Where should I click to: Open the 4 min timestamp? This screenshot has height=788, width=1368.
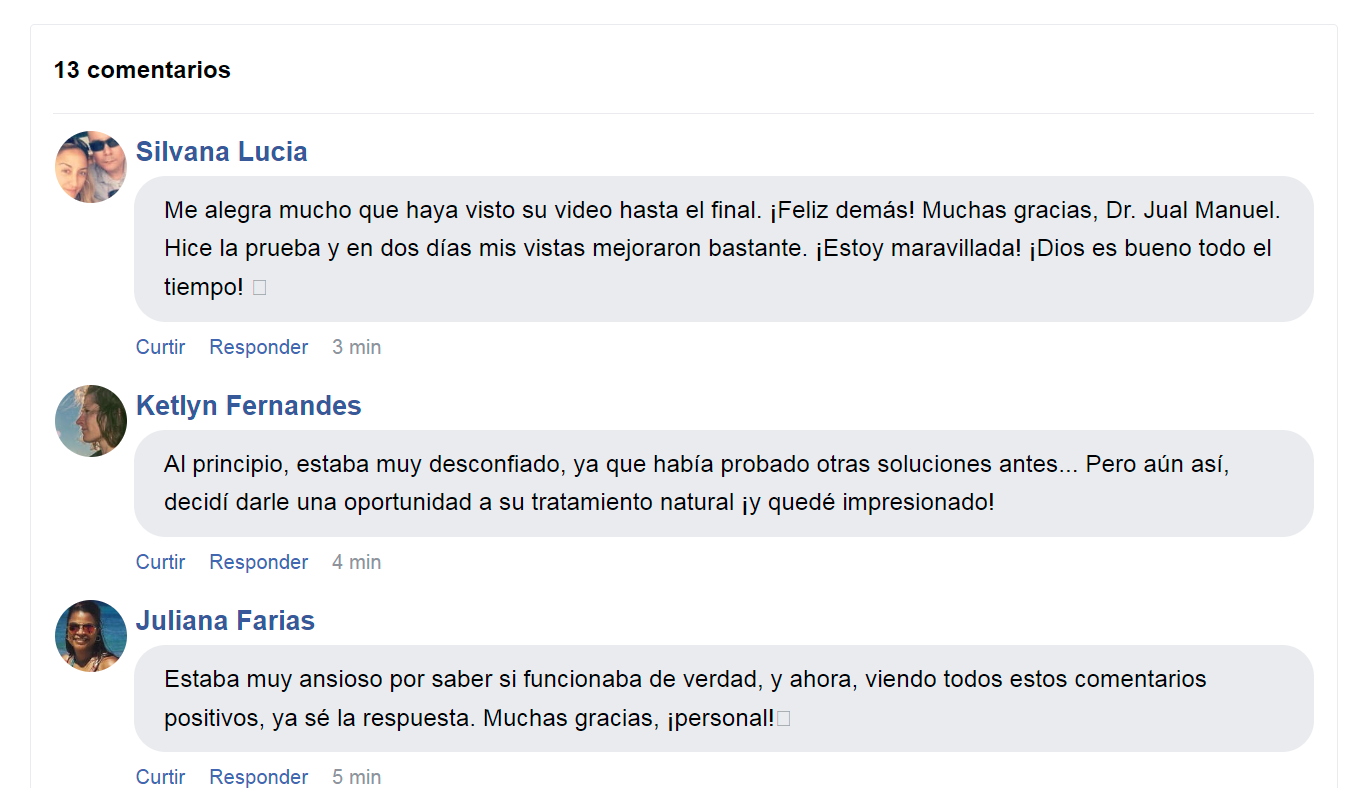(356, 562)
